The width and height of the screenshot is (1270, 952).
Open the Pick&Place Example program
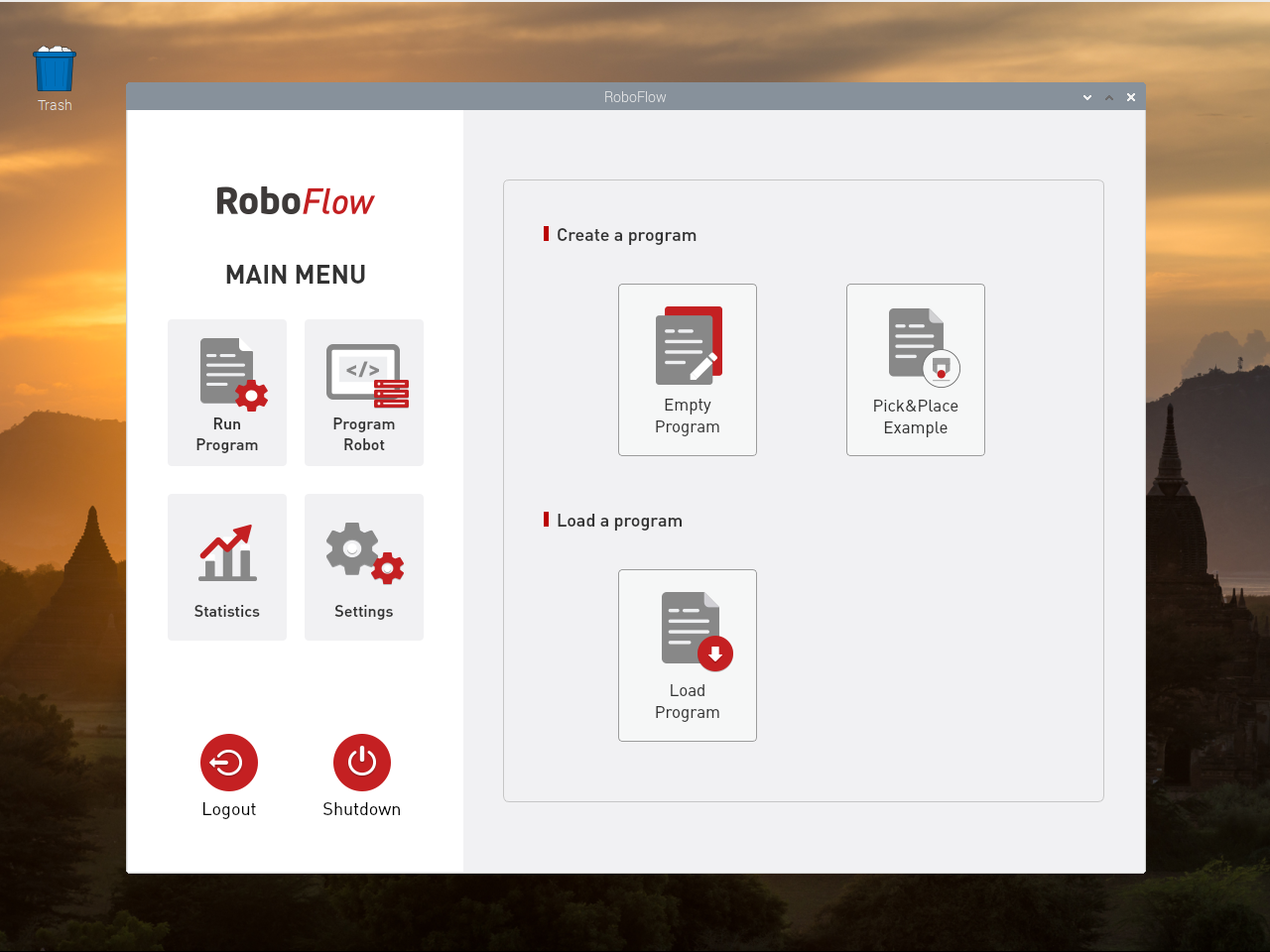pos(915,370)
